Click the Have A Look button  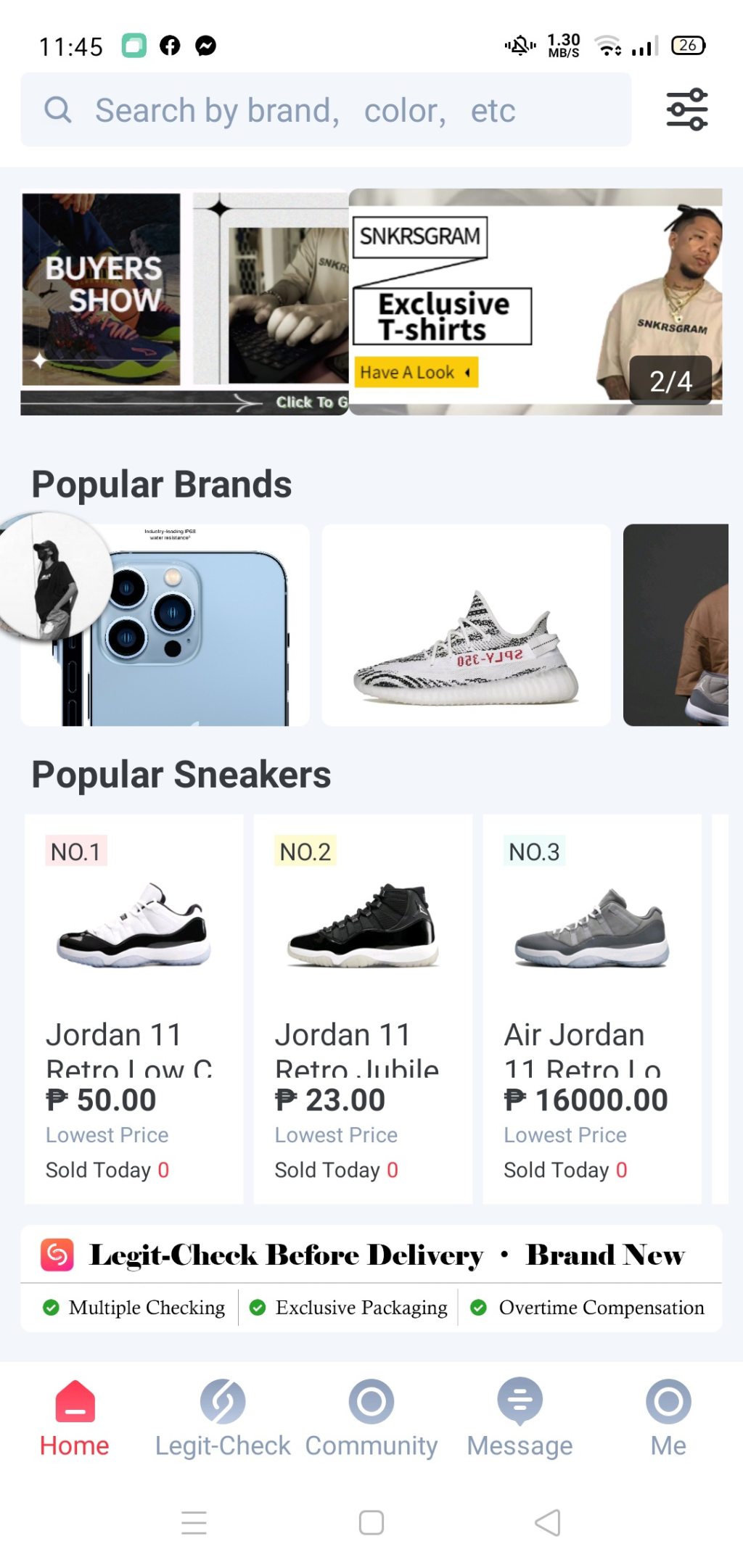point(416,372)
